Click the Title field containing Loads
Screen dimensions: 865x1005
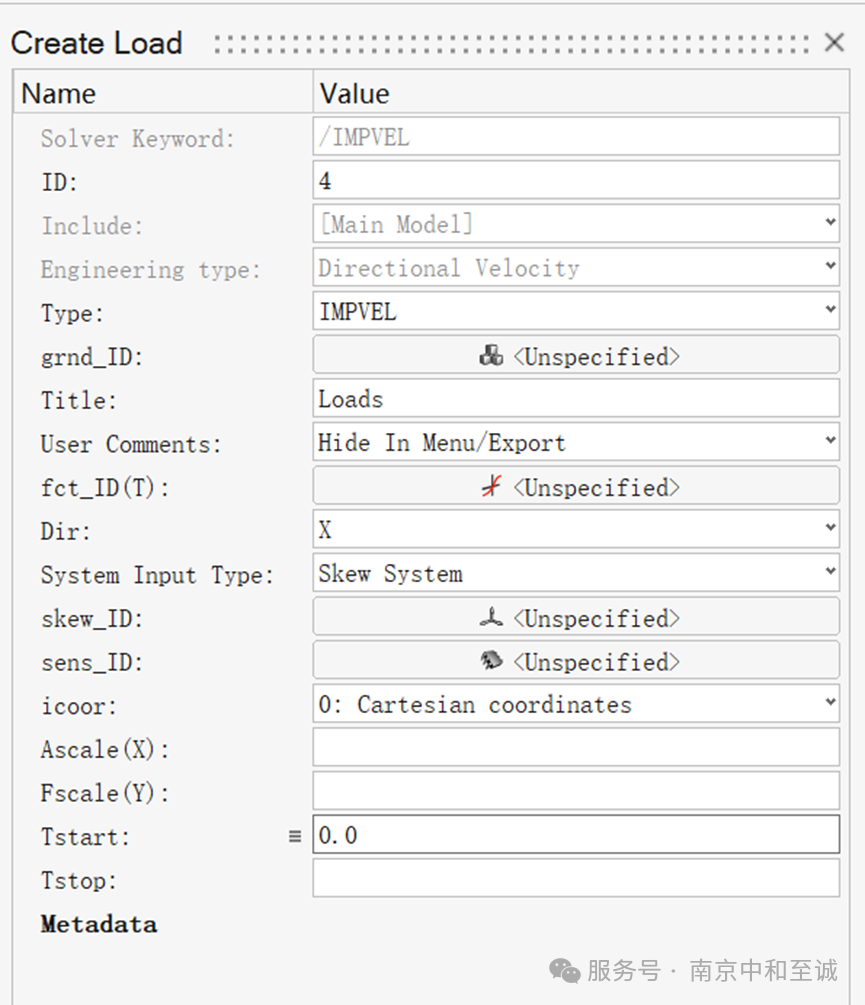(x=576, y=399)
